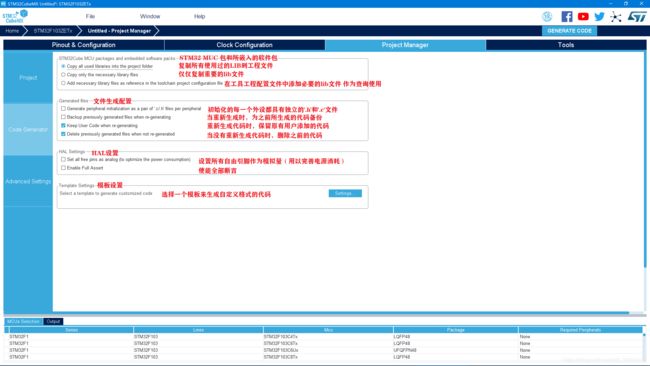This screenshot has width=650, height=366.
Task: Enable Backup previously generated files checkbox
Action: click(63, 117)
